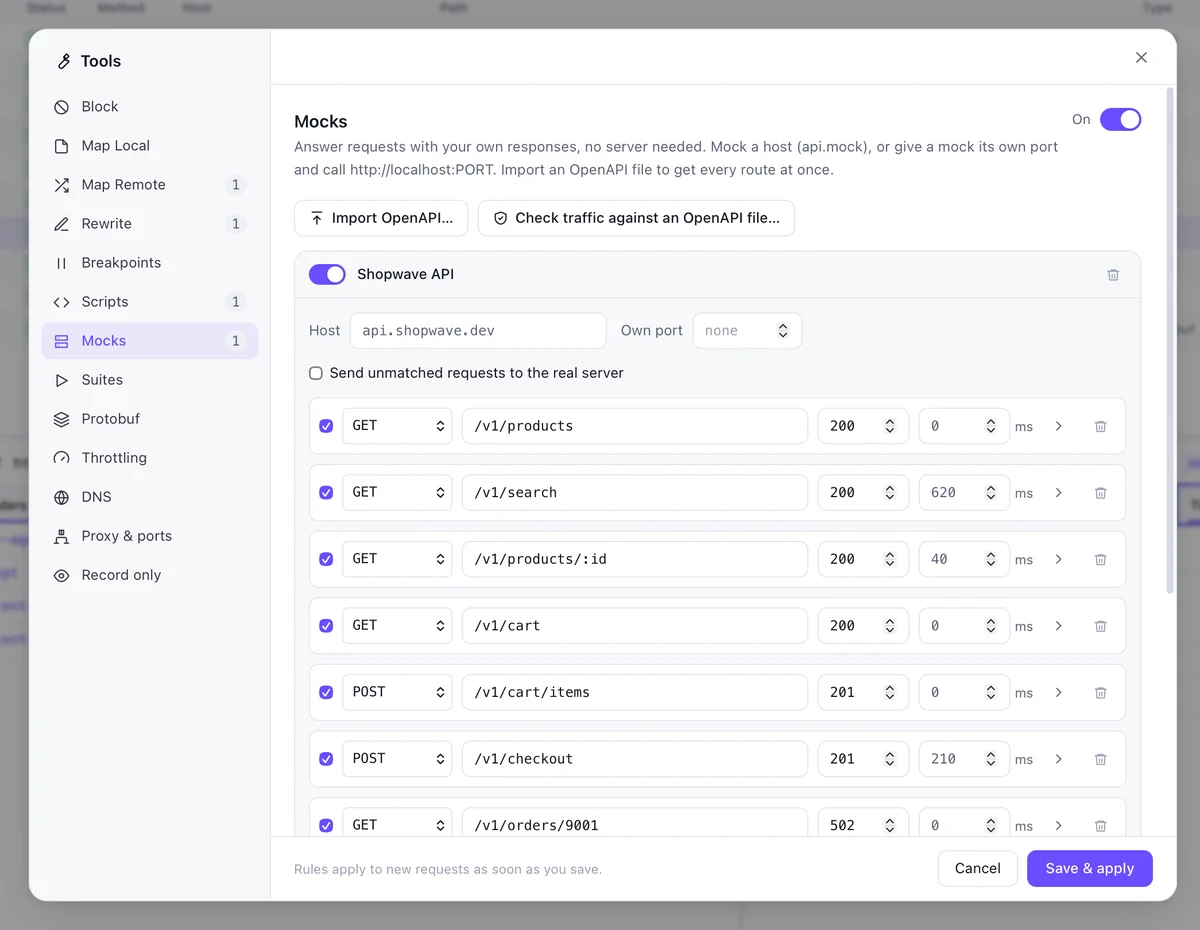Viewport: 1200px width, 930px height.
Task: Open method dropdown for /v1/products/:id
Action: (x=397, y=559)
